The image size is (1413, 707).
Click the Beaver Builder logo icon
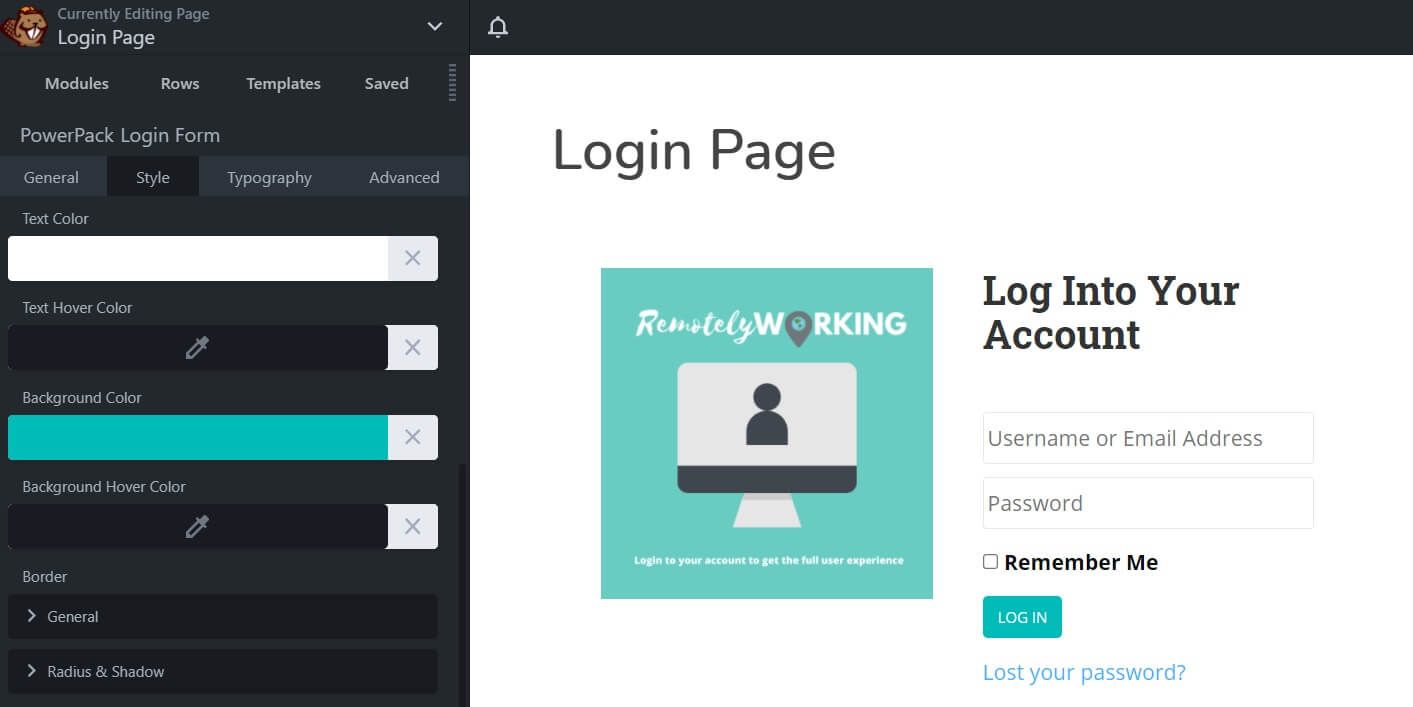[25, 26]
